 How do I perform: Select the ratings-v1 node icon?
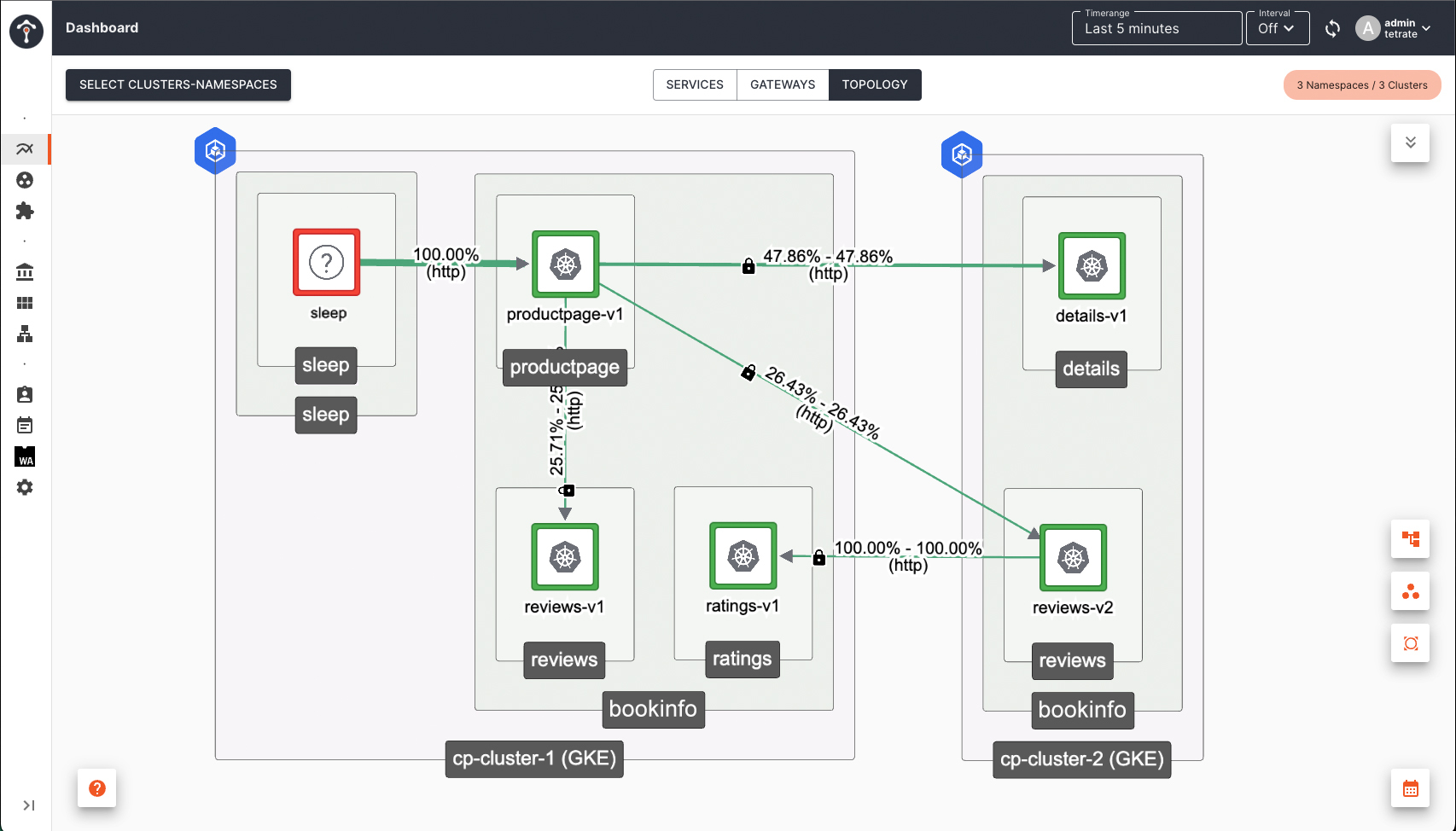(743, 556)
